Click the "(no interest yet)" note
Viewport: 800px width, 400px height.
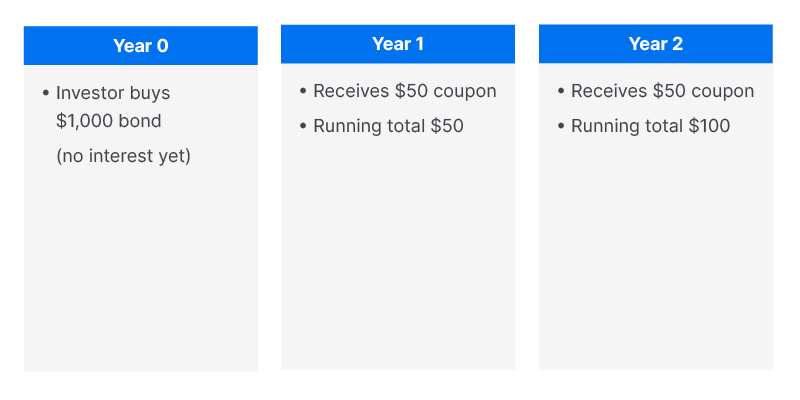click(123, 156)
